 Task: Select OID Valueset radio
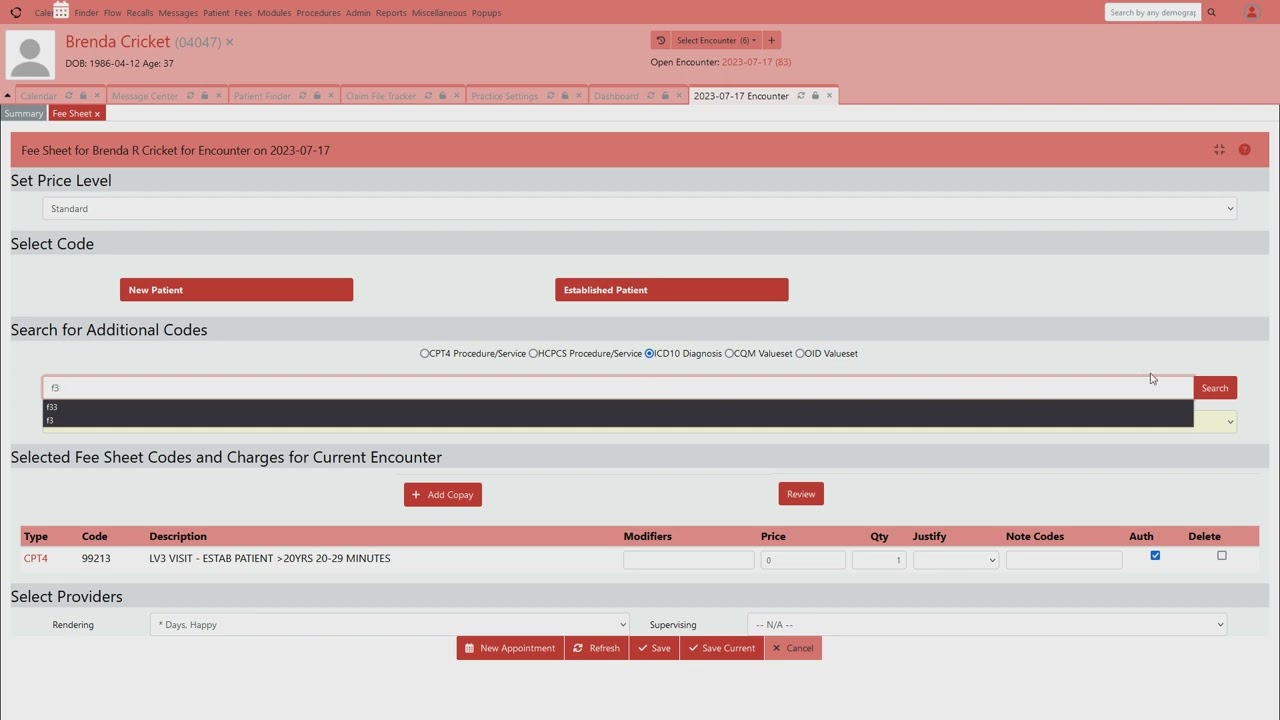[x=799, y=353]
